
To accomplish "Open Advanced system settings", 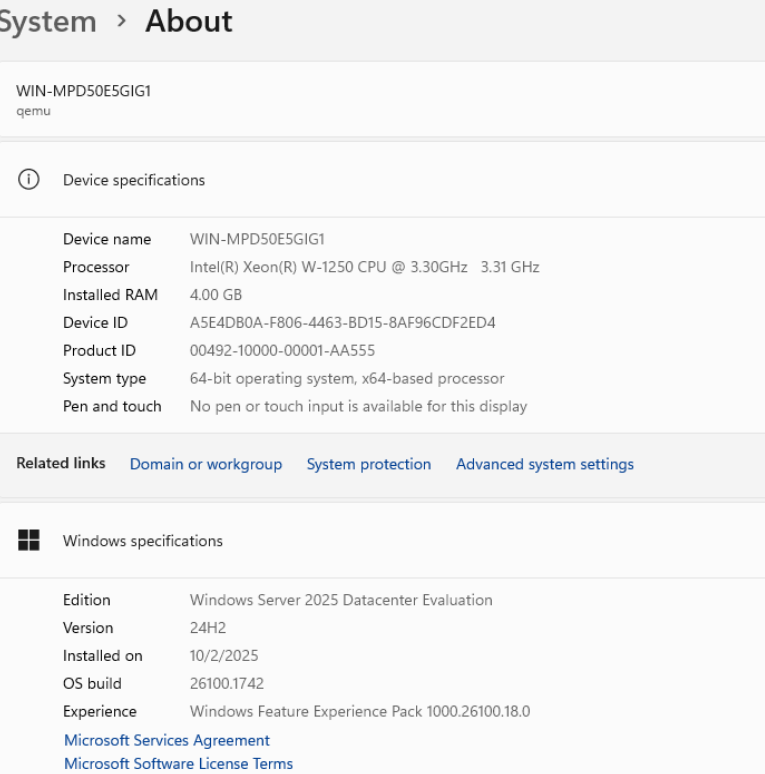I will [x=545, y=464].
